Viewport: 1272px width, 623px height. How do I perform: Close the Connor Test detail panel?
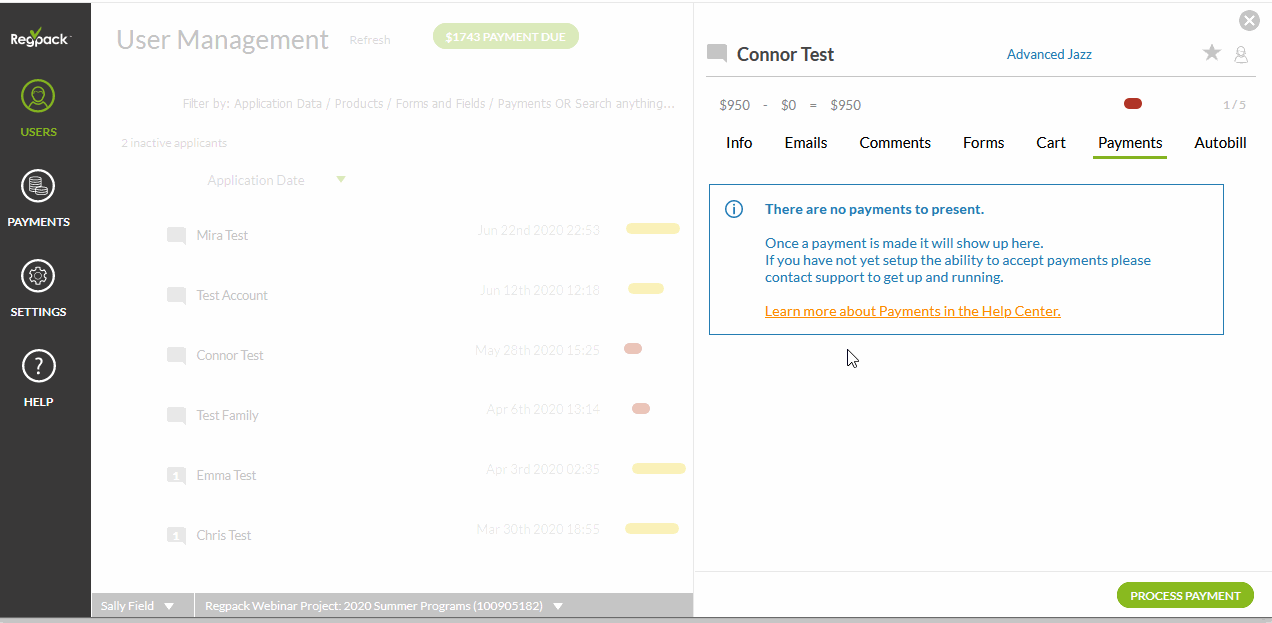tap(1249, 21)
